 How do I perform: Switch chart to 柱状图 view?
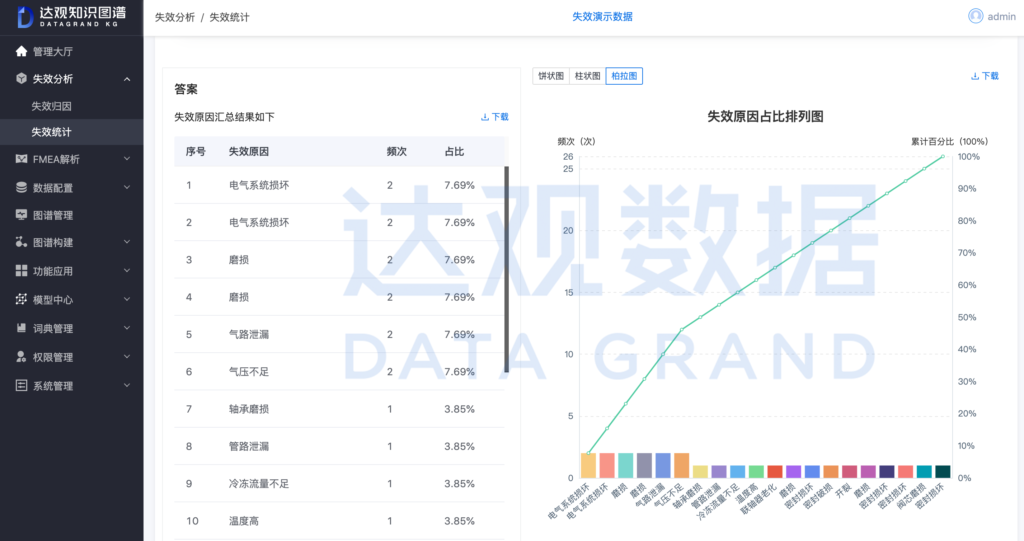(587, 76)
